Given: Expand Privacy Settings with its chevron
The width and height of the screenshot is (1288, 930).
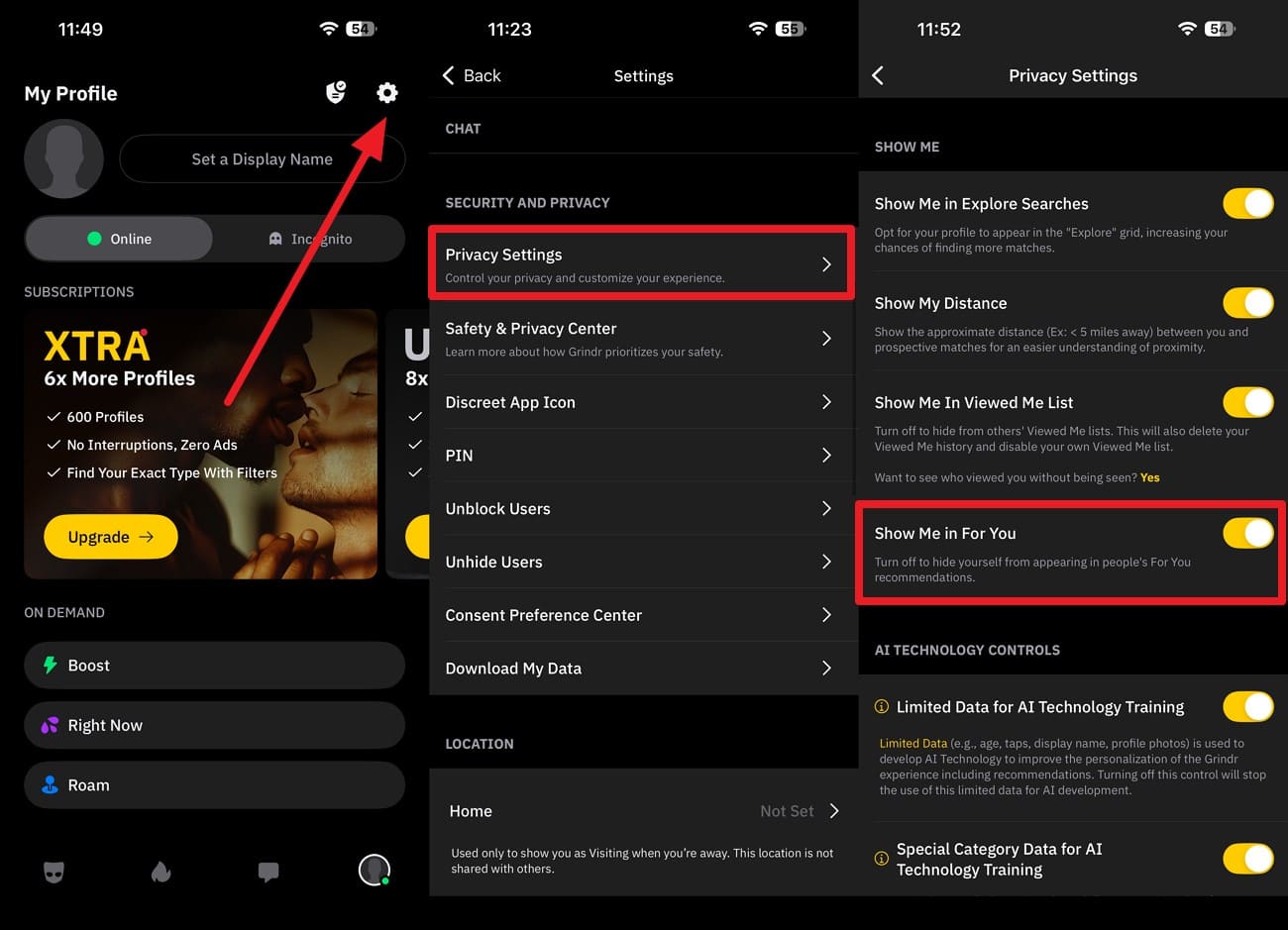Looking at the screenshot, I should (x=826, y=264).
